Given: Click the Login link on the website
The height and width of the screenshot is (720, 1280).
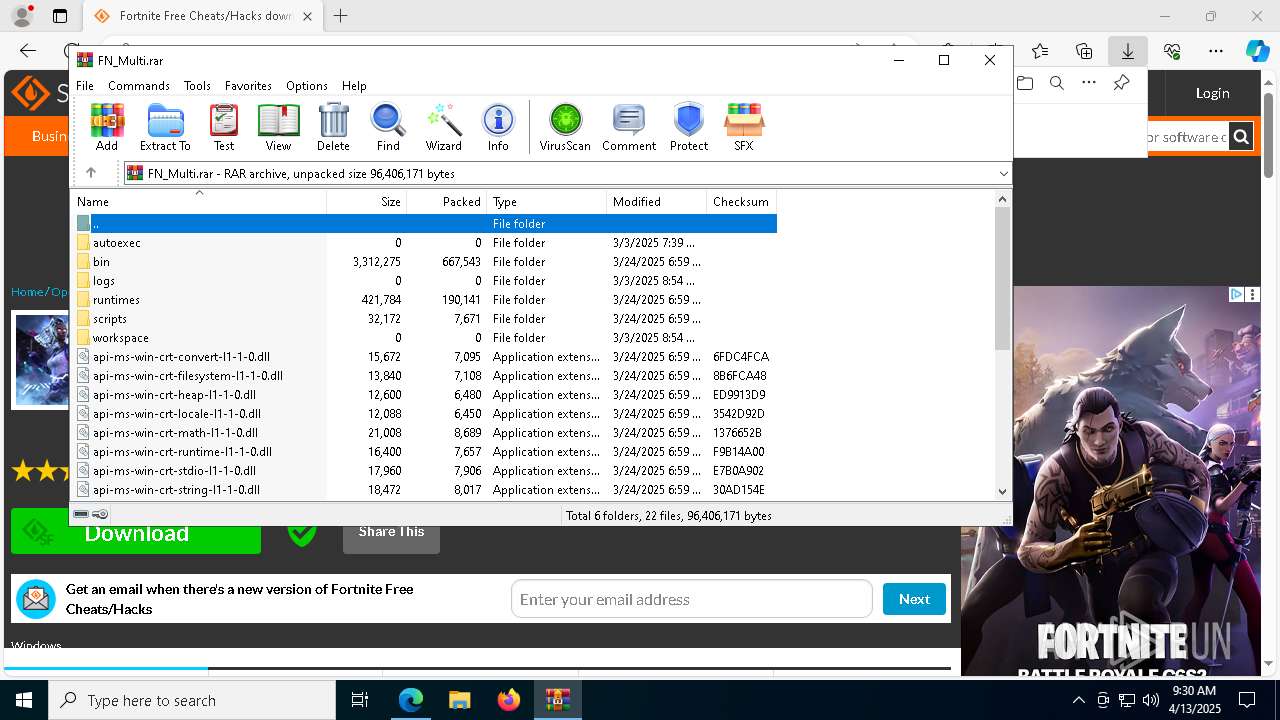Looking at the screenshot, I should click(1212, 93).
